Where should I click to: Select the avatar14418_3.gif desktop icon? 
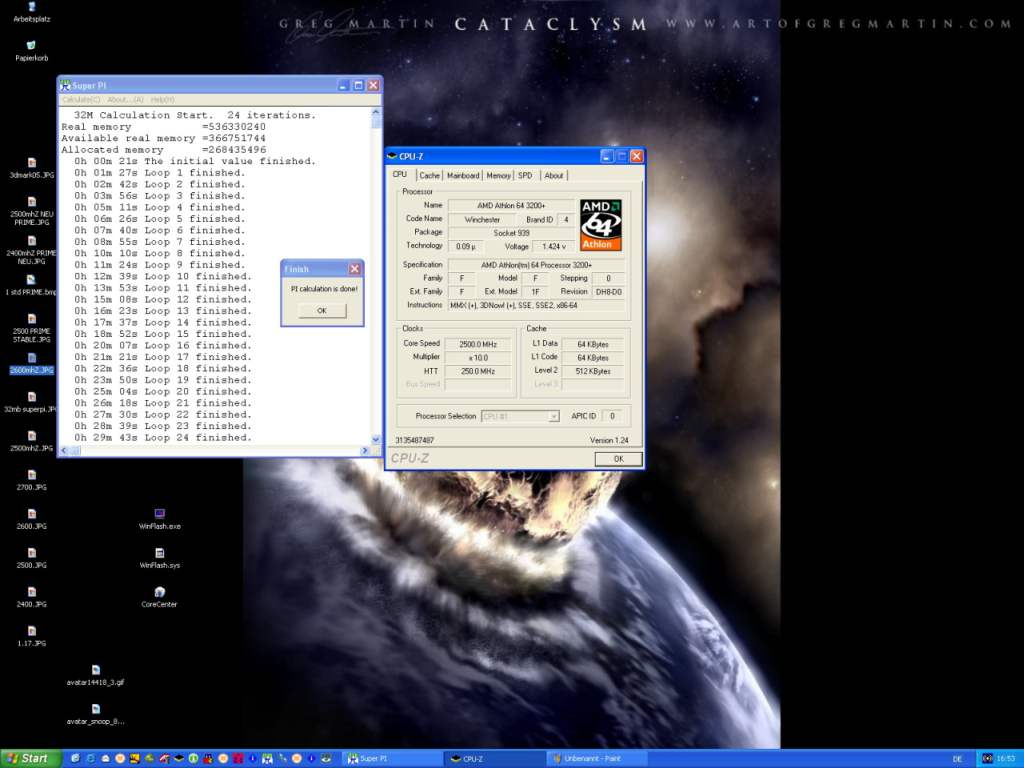(x=95, y=675)
